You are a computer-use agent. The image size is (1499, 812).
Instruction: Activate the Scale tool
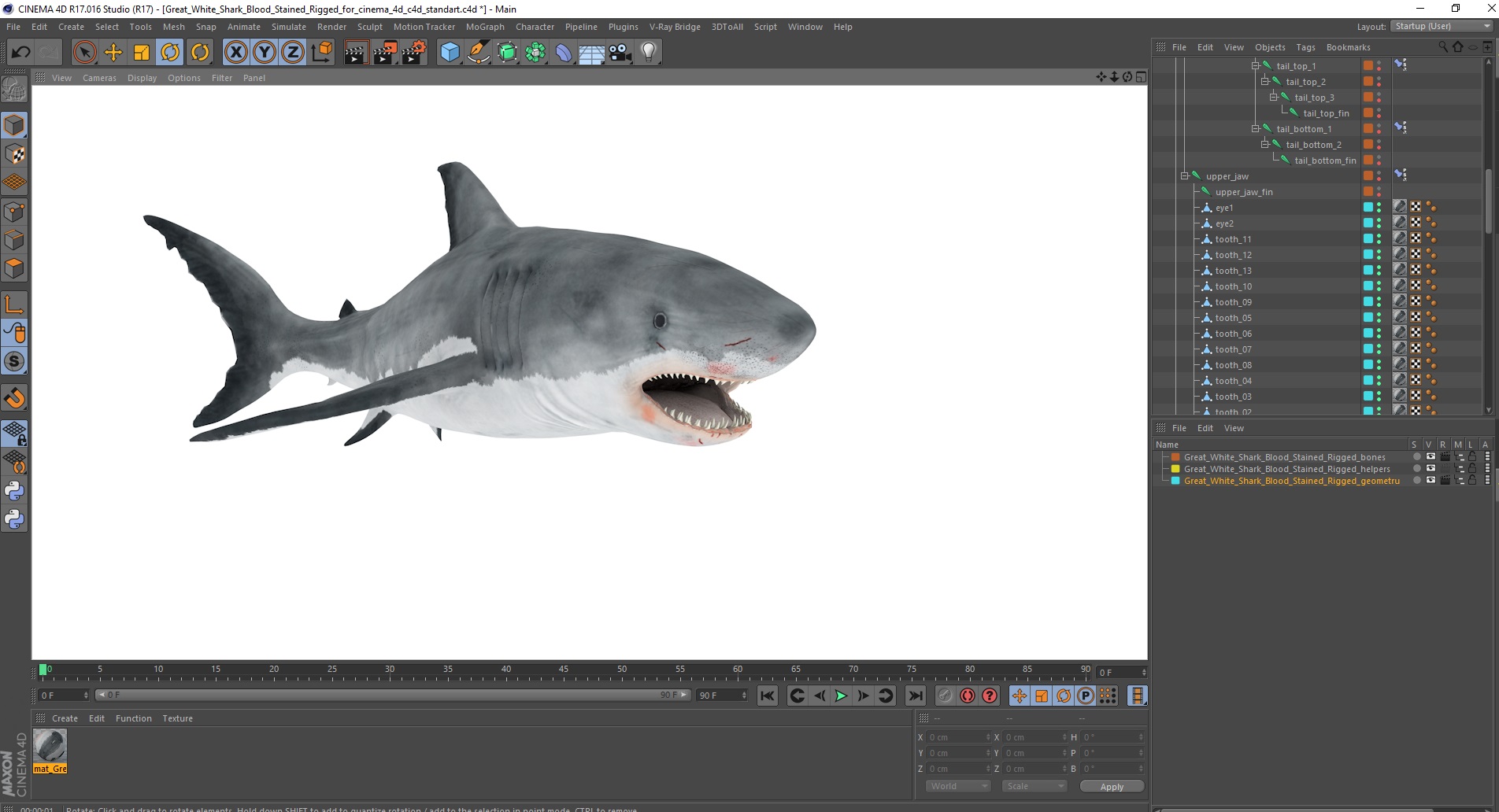point(142,53)
